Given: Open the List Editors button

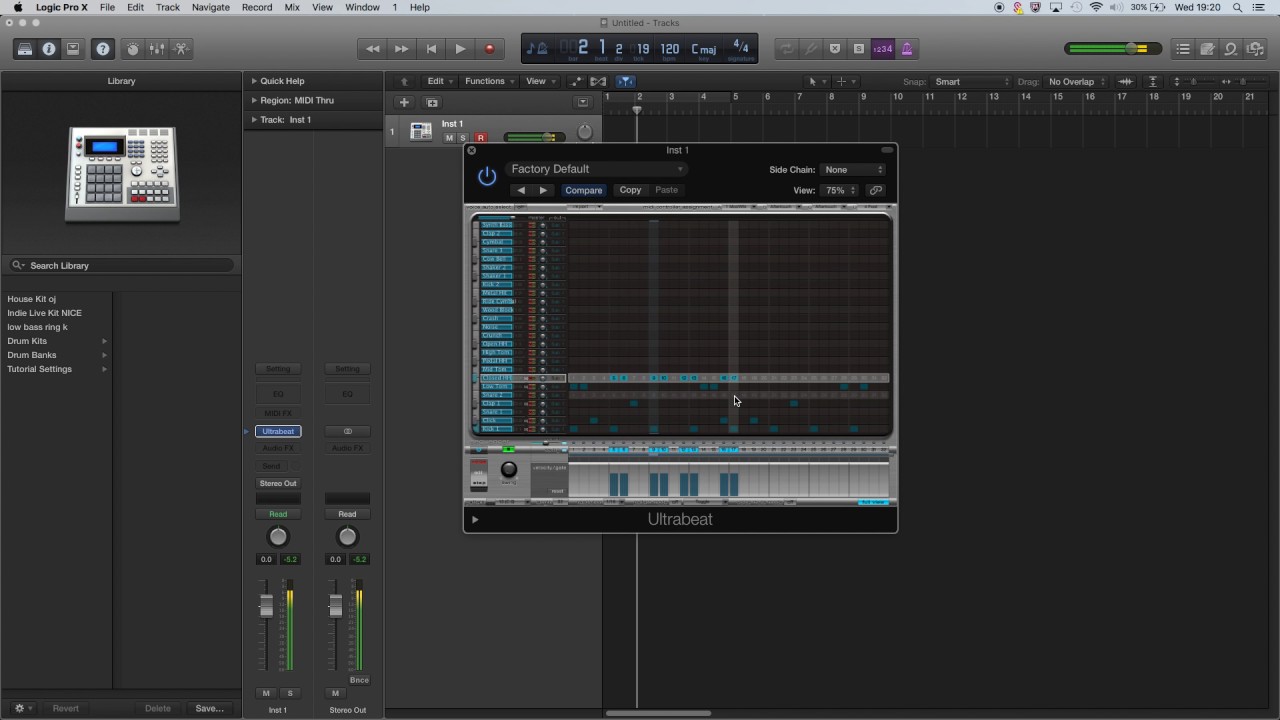Looking at the screenshot, I should [1183, 49].
